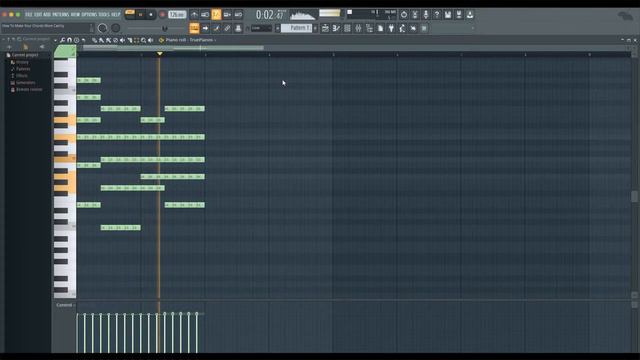Click the chain link toolbar icon
This screenshot has height=360, width=640.
click(227, 28)
